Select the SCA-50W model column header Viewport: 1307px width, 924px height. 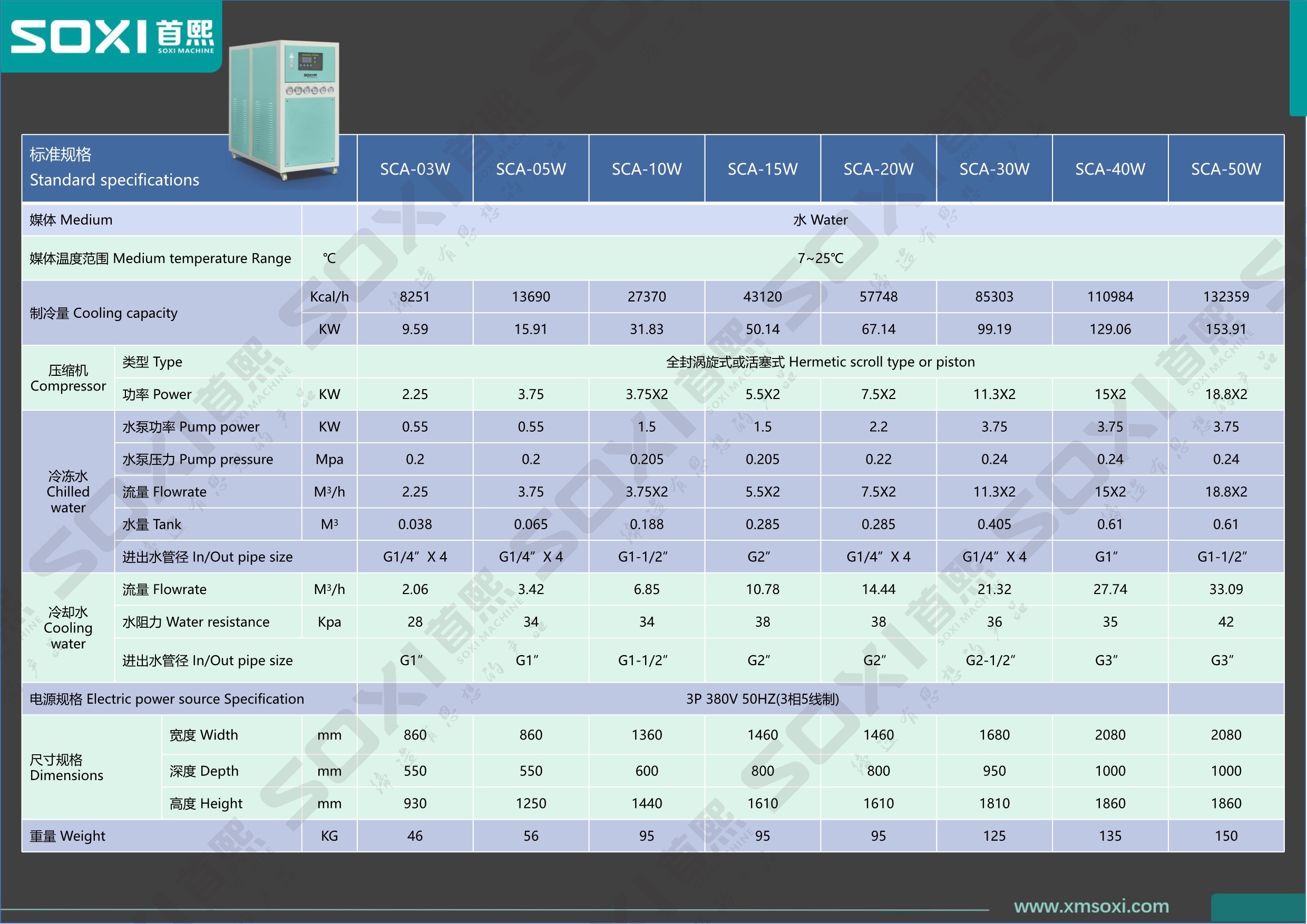[x=1226, y=169]
